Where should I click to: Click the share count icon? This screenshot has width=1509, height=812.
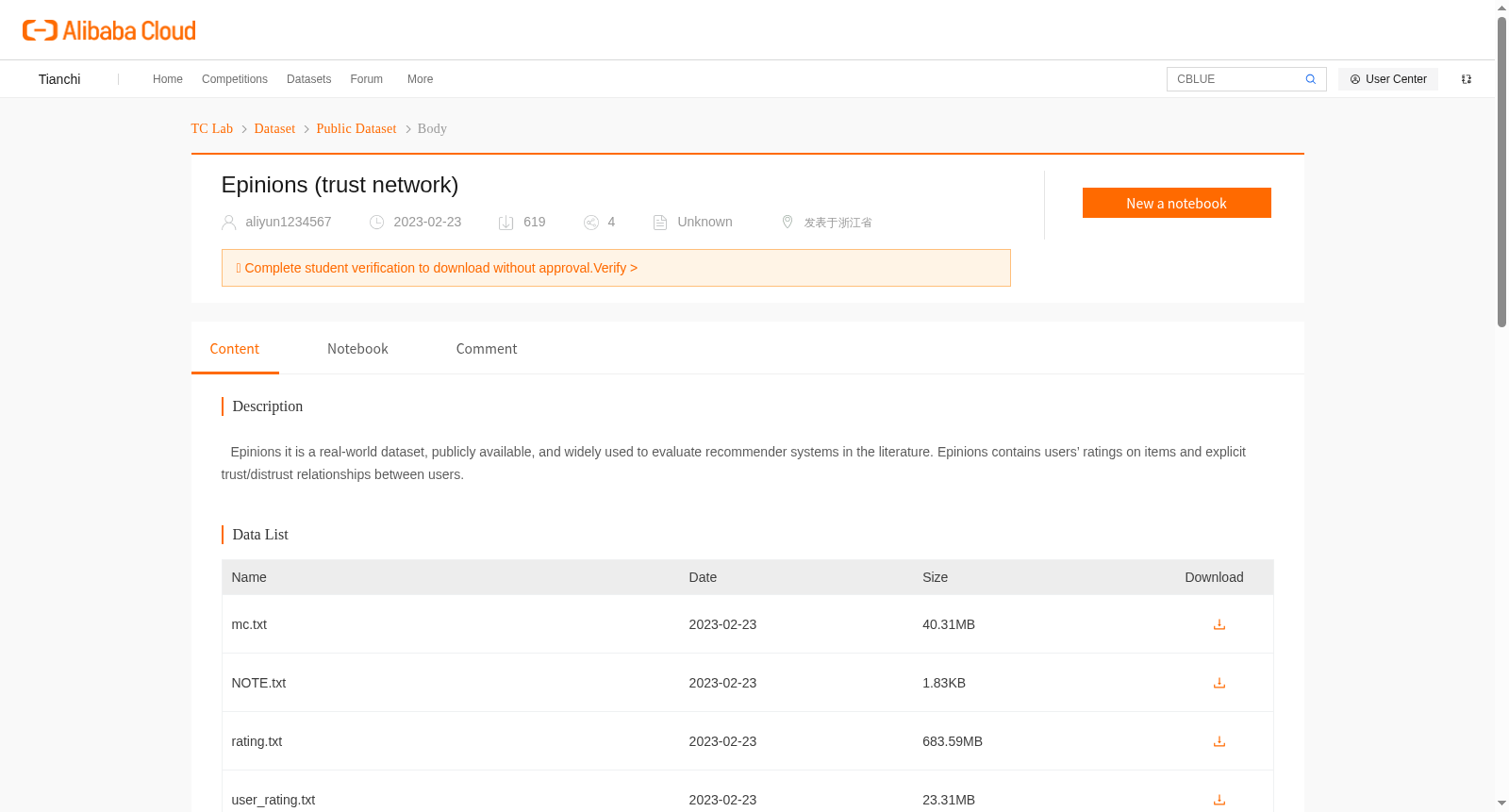pos(591,223)
